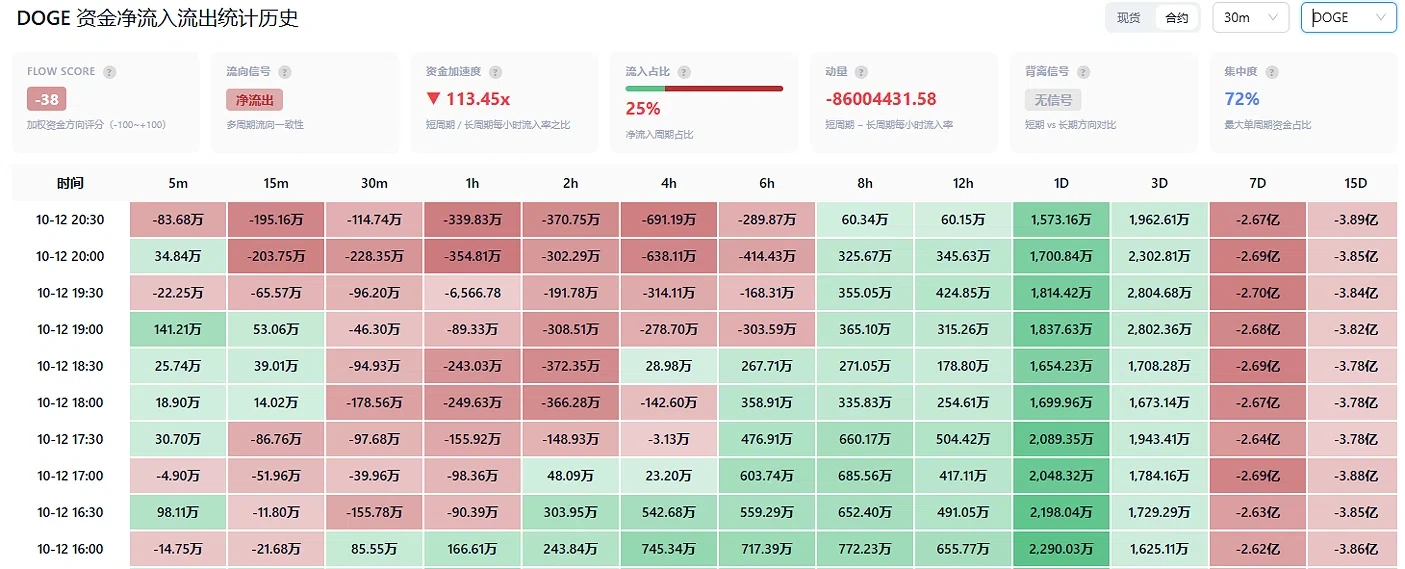Select the 10-12 19:00 time row
1405x569 pixels.
[x=70, y=329]
